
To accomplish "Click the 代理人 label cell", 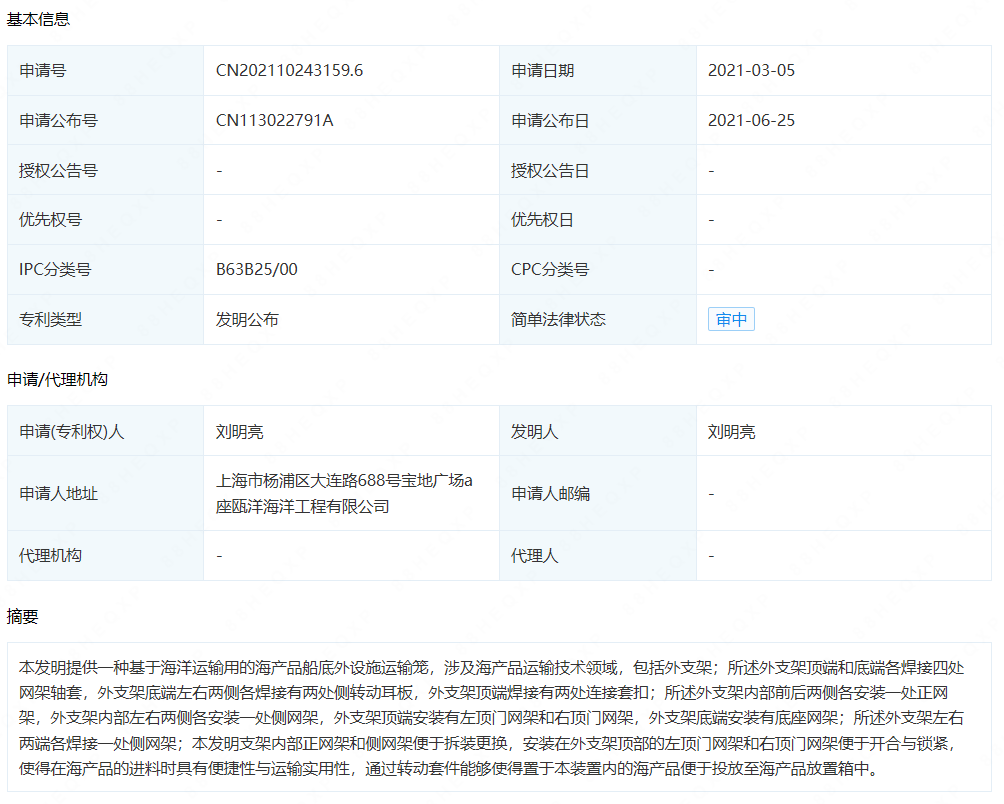I will [x=598, y=556].
